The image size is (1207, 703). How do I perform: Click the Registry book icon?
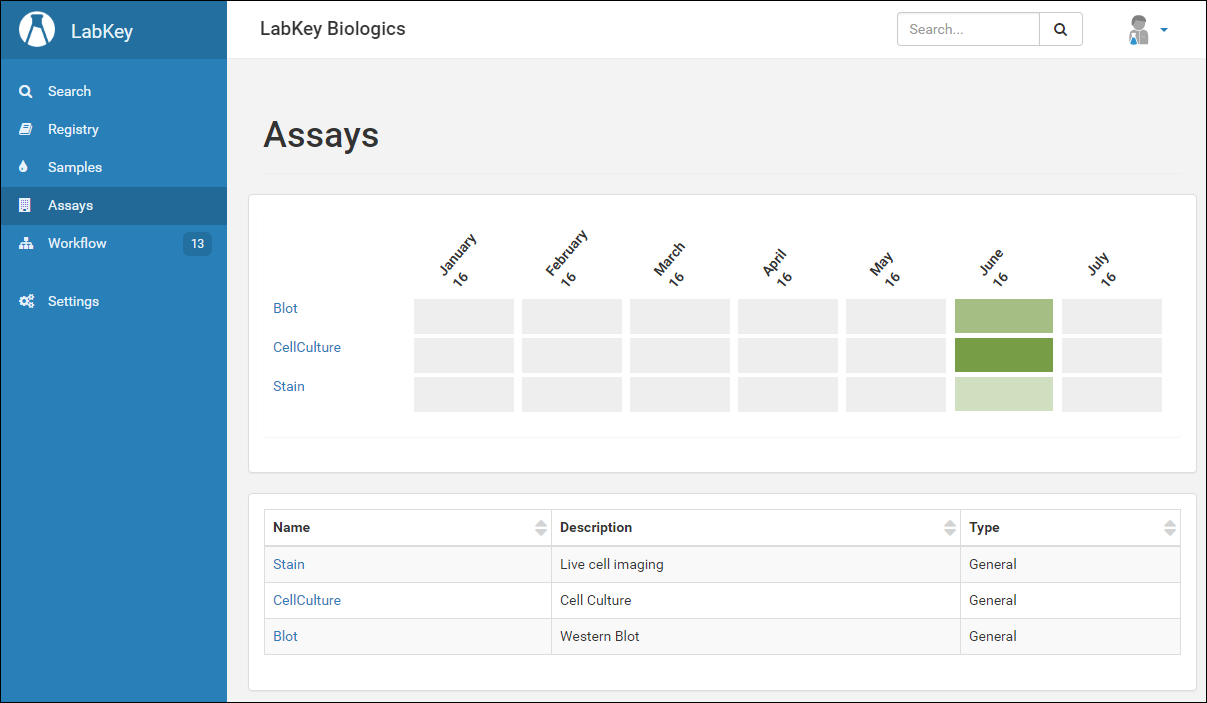[26, 129]
